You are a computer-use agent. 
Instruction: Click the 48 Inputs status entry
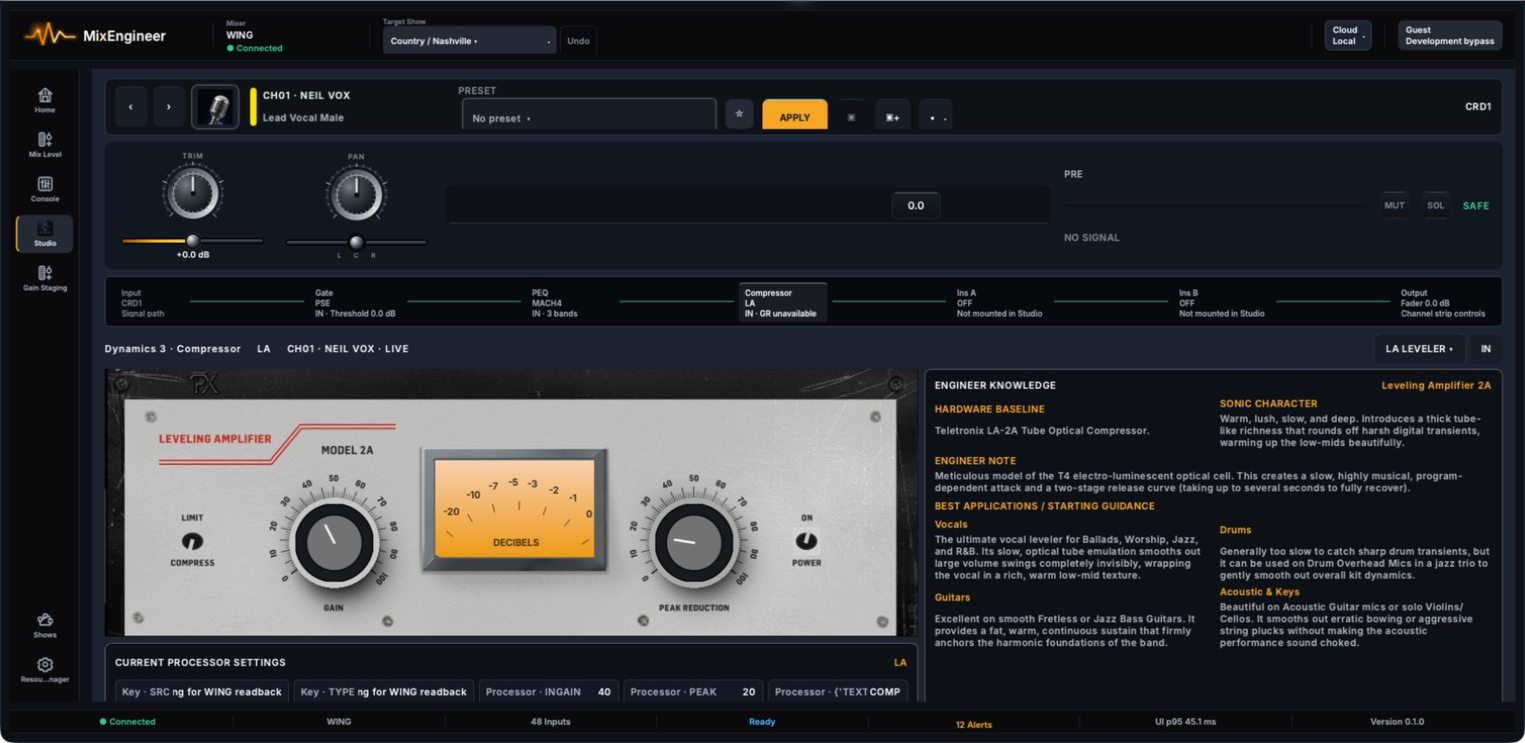[x=550, y=722]
